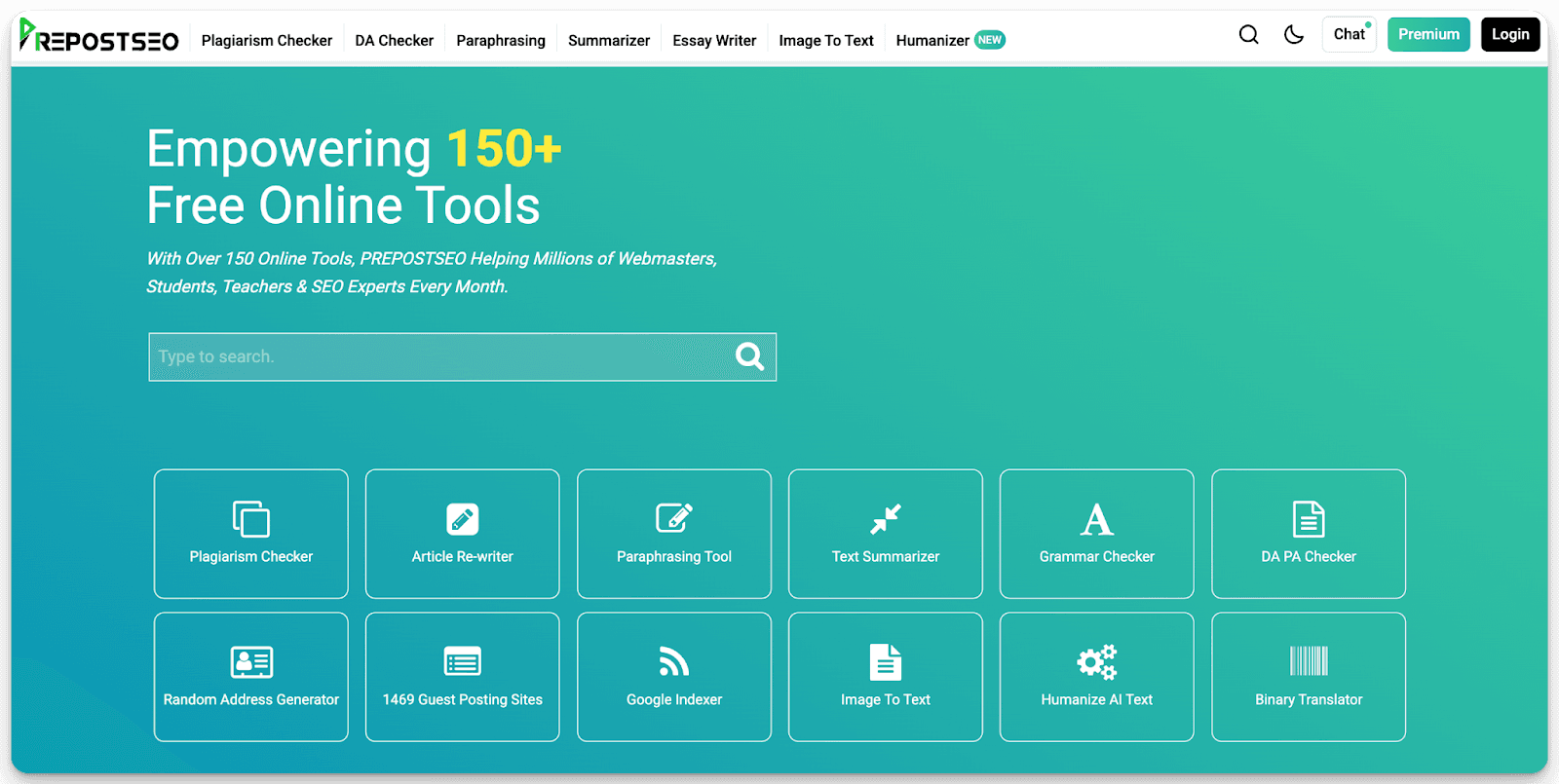Click the Article Re-writer pencil icon
The width and height of the screenshot is (1559, 784).
click(x=463, y=519)
